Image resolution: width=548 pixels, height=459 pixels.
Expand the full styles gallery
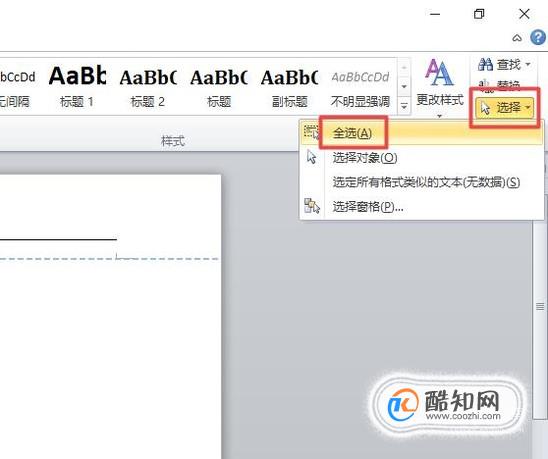[404, 106]
